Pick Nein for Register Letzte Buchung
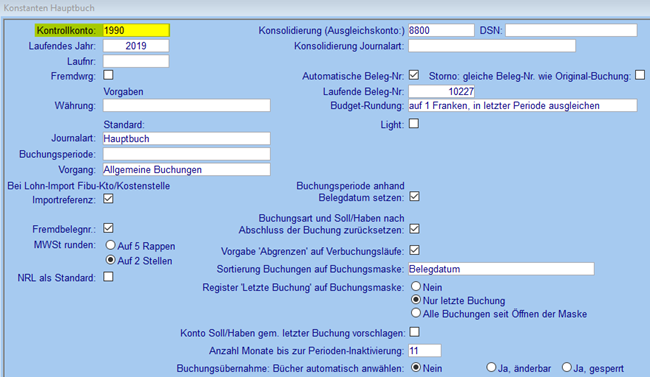 coord(416,286)
